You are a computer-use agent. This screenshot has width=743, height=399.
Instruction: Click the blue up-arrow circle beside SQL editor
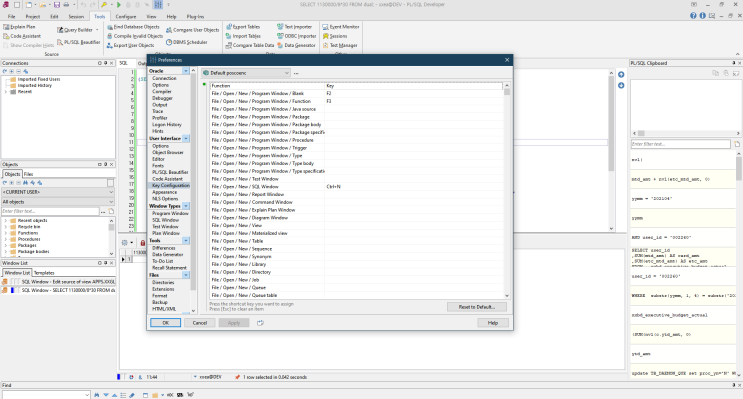coord(621,75)
